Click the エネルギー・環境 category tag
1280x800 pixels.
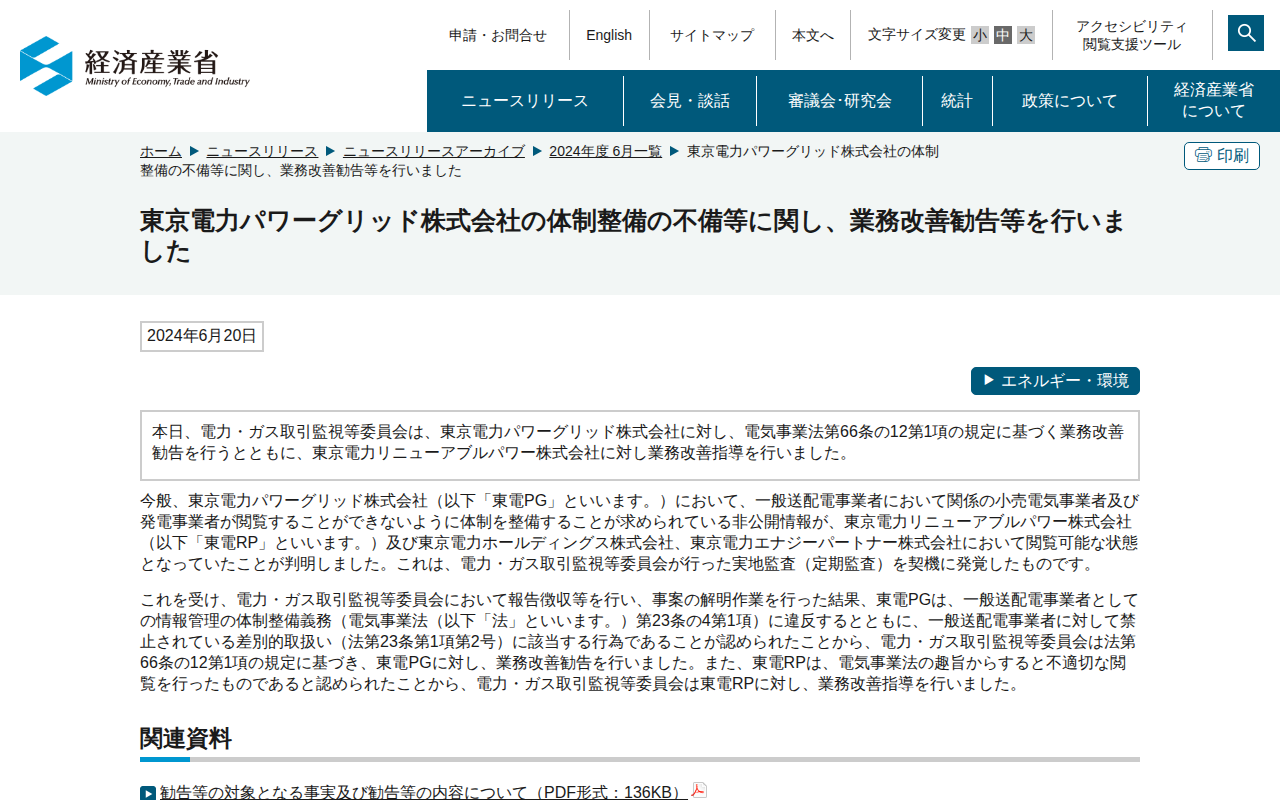tap(1055, 381)
